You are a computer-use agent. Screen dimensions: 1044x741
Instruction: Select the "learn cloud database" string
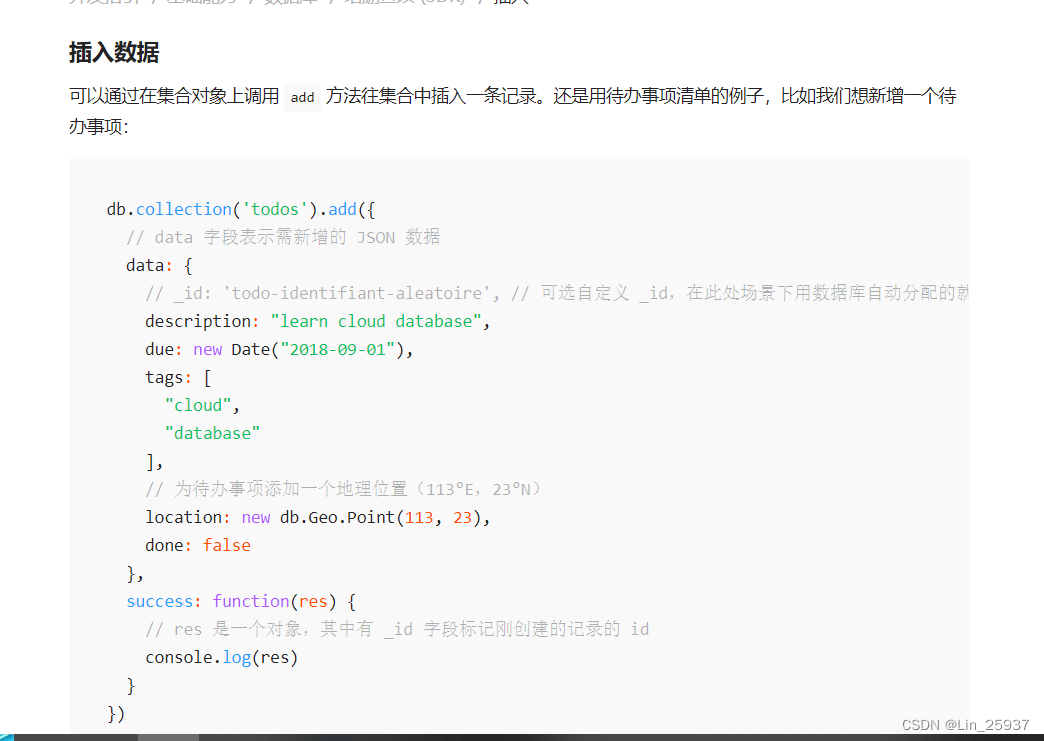point(376,322)
